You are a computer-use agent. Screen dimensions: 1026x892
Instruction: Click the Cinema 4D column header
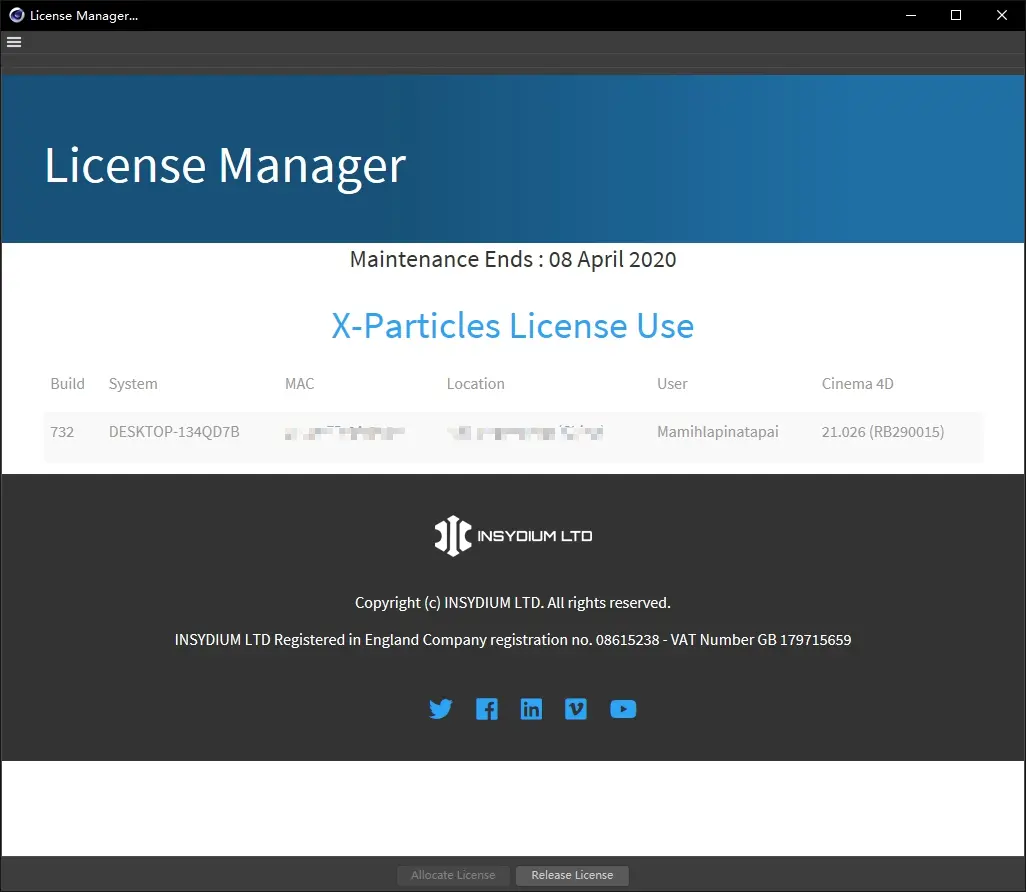click(857, 384)
